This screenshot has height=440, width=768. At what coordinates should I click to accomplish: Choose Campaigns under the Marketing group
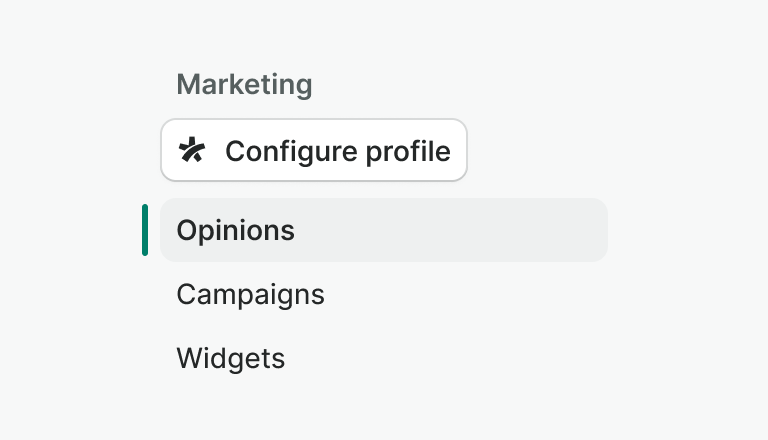(250, 295)
